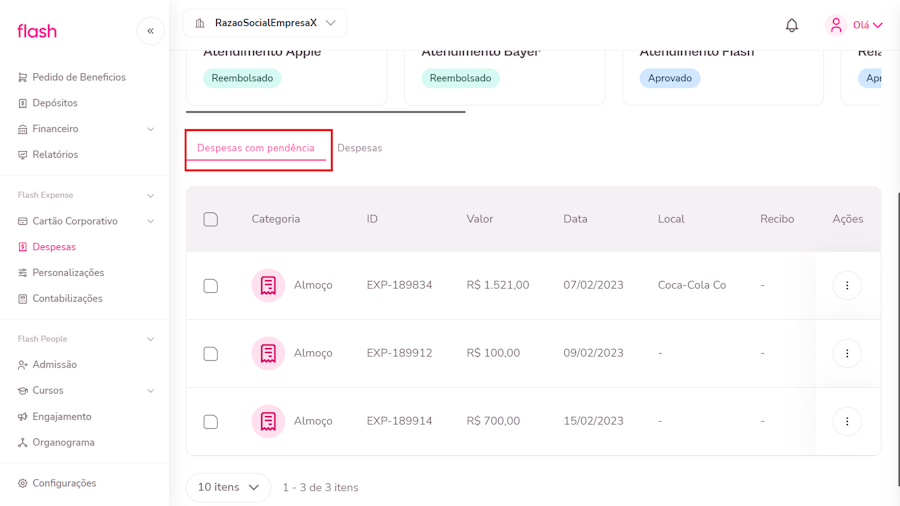Check the box for expense EXP-189914
Image resolution: width=900 pixels, height=506 pixels.
211,422
